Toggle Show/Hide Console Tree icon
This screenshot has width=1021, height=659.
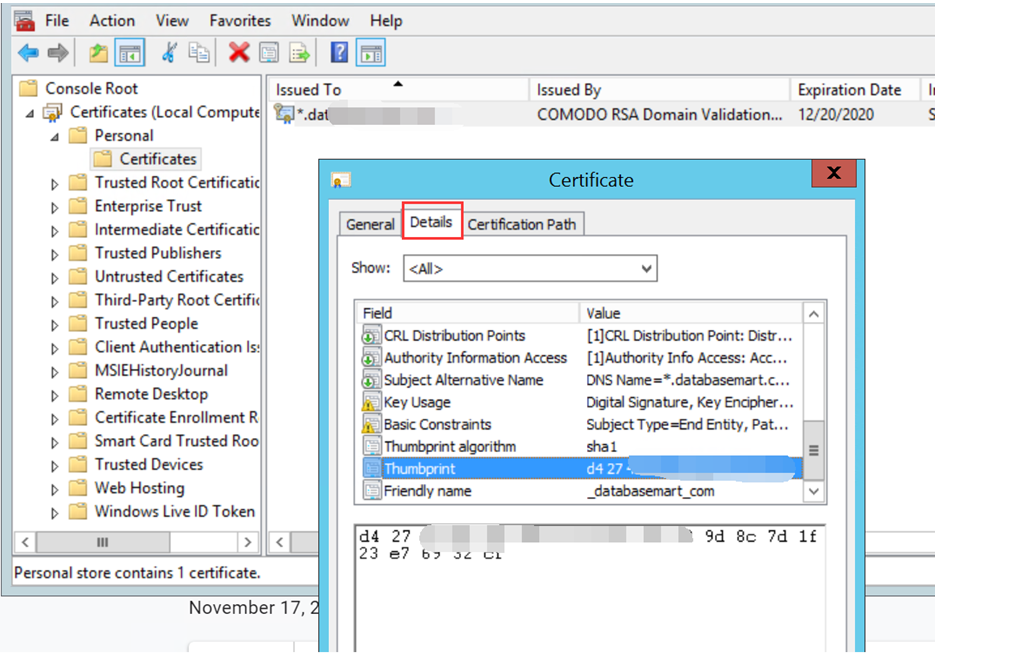(130, 53)
